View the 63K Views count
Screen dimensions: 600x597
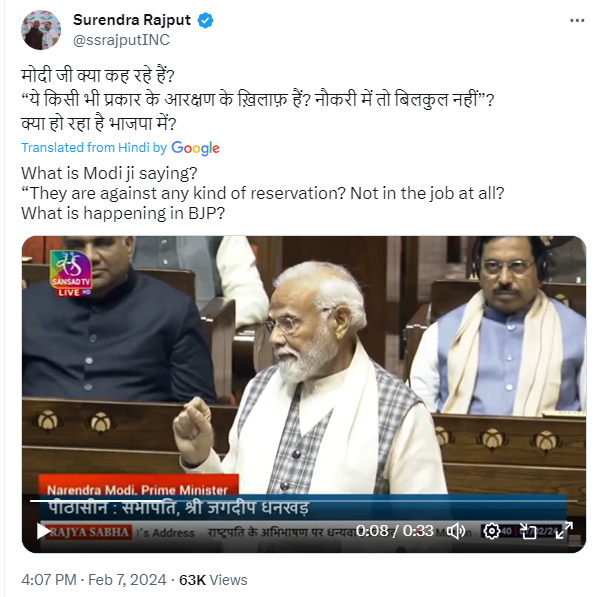213,580
